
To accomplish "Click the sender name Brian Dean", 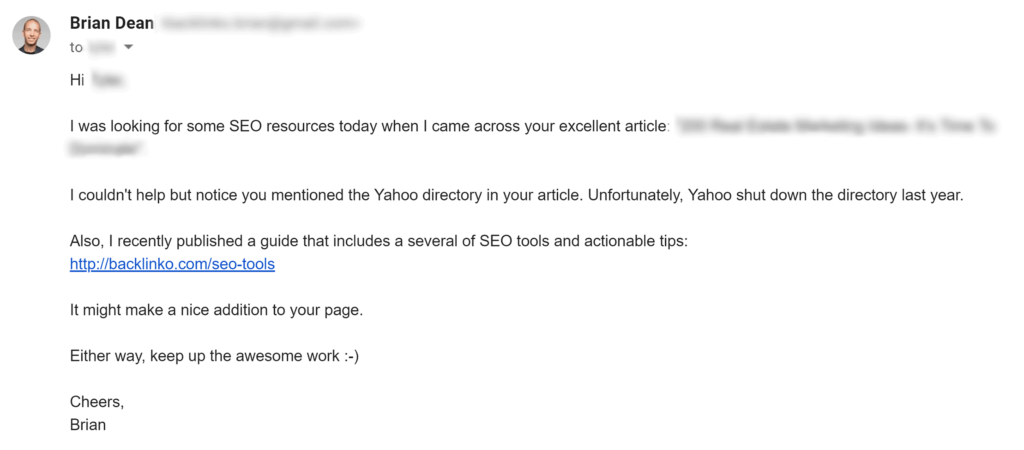I will click(110, 23).
